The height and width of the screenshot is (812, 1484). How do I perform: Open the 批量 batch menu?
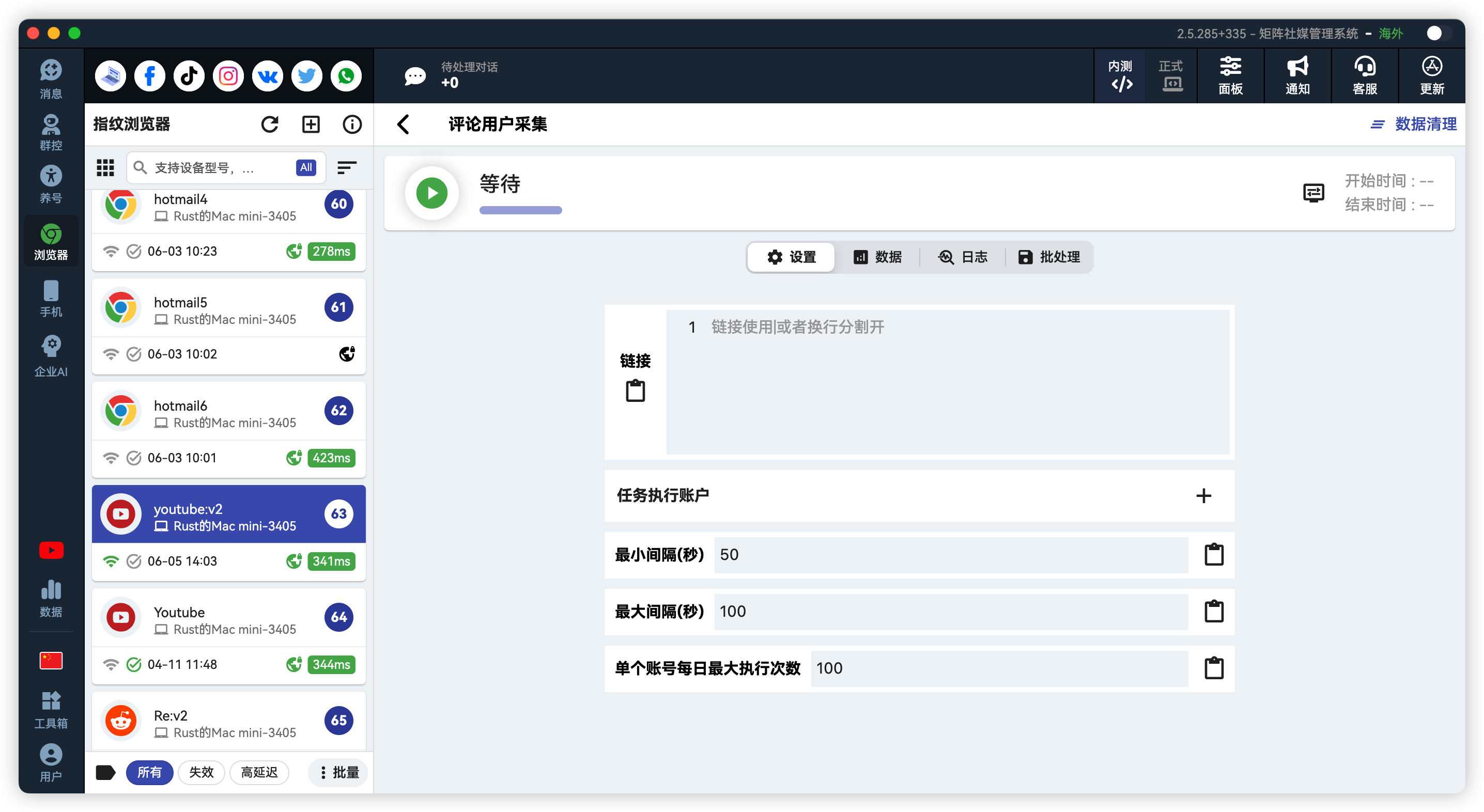pos(338,772)
